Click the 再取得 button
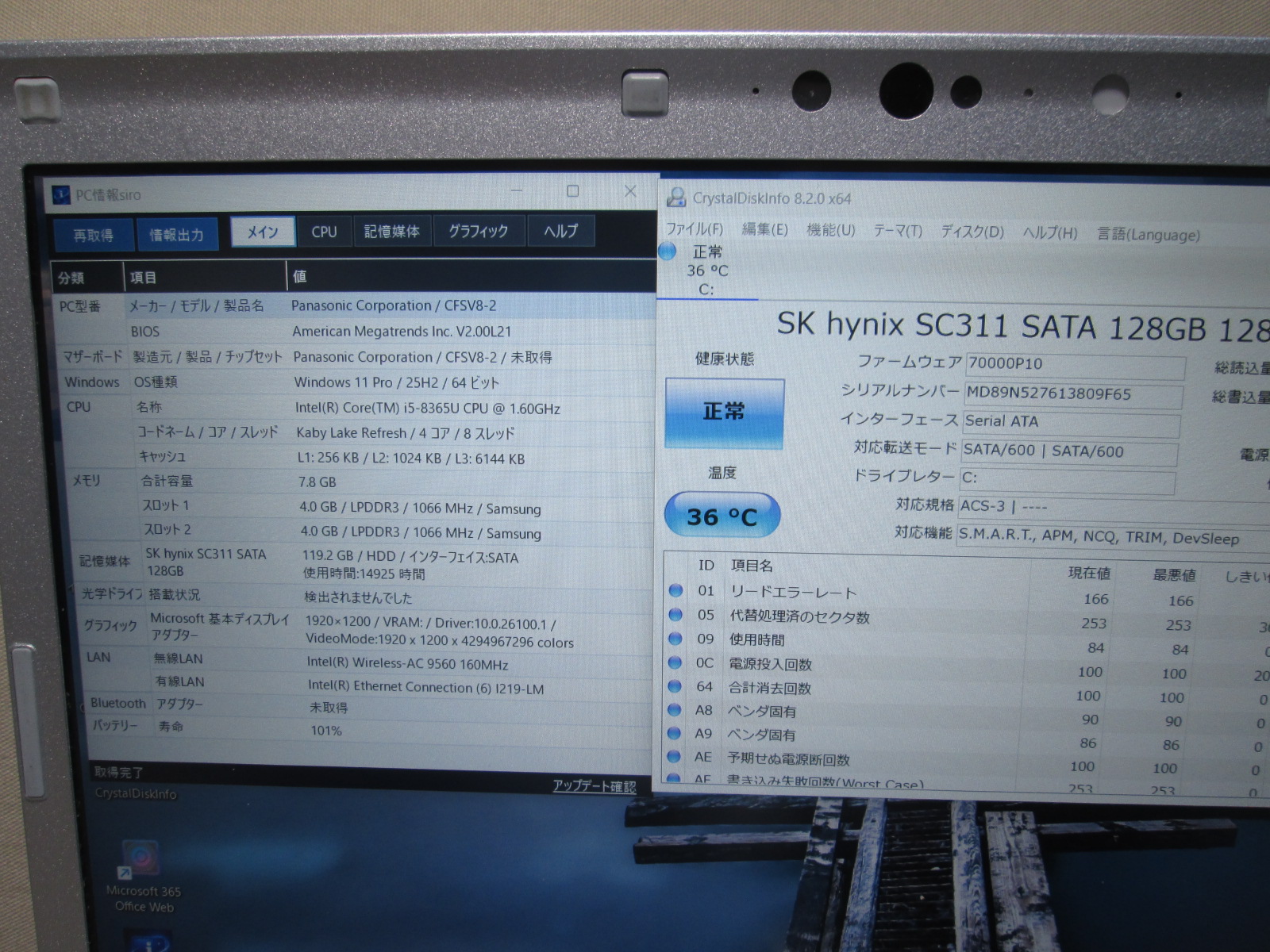This screenshot has height=952, width=1270. point(94,235)
